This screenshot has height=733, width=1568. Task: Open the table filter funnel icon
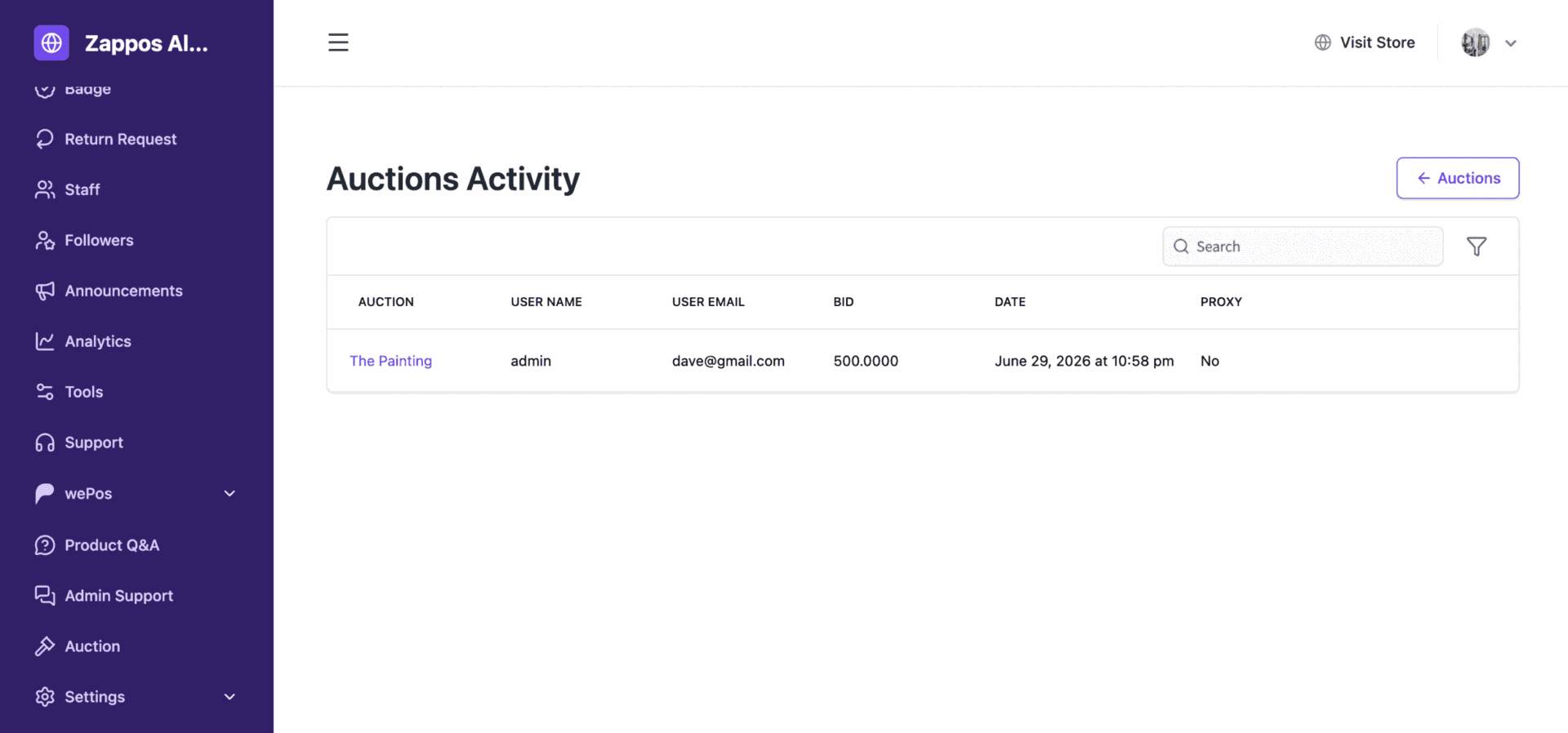1477,247
